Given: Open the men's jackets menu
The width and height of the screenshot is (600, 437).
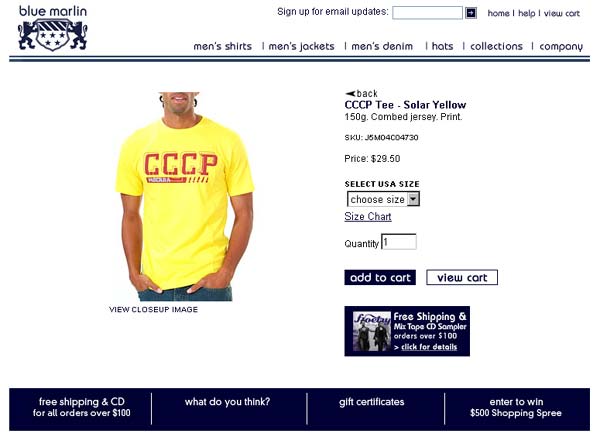Looking at the screenshot, I should pyautogui.click(x=301, y=46).
